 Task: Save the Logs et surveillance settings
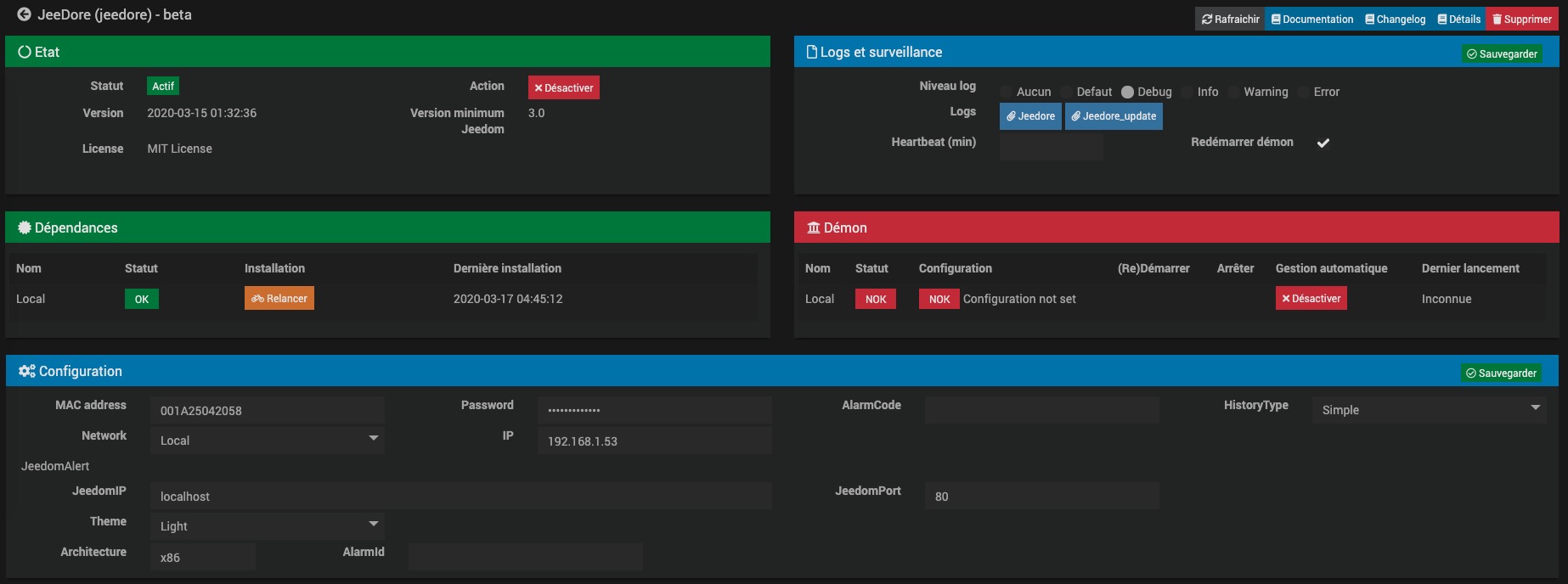point(1502,54)
